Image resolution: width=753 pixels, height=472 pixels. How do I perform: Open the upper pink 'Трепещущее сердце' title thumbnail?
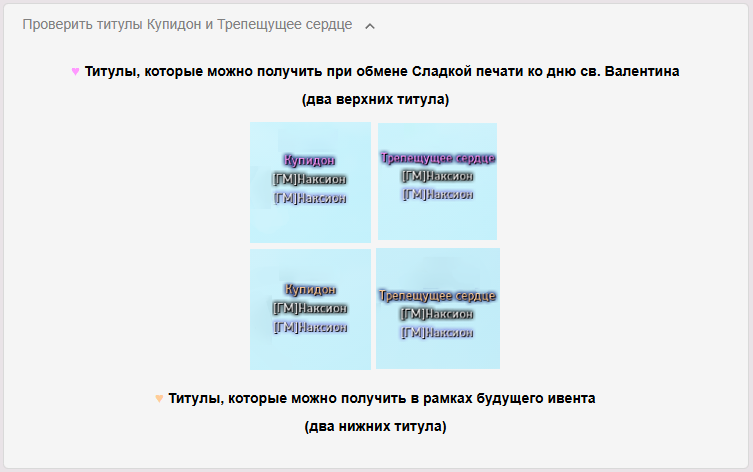click(x=437, y=181)
